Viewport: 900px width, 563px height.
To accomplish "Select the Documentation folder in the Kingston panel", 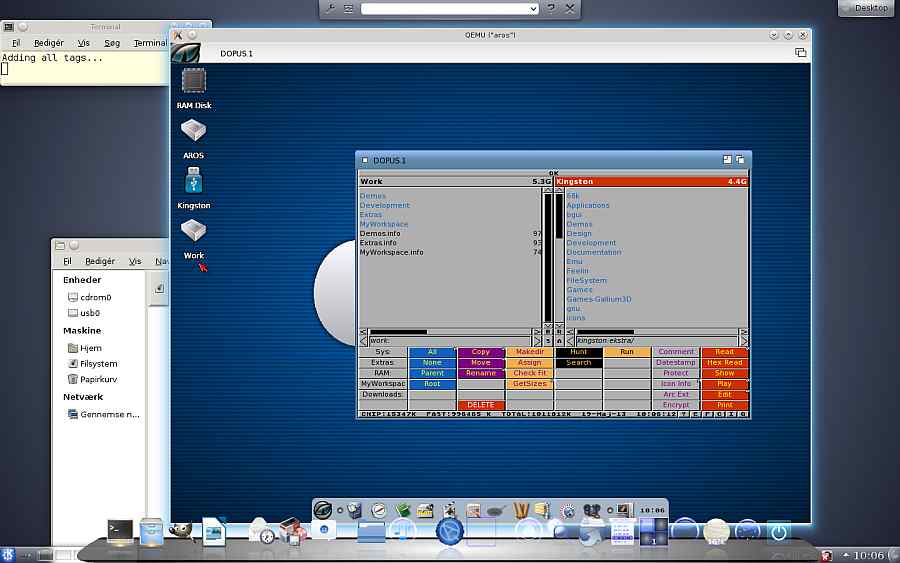I will click(x=594, y=252).
